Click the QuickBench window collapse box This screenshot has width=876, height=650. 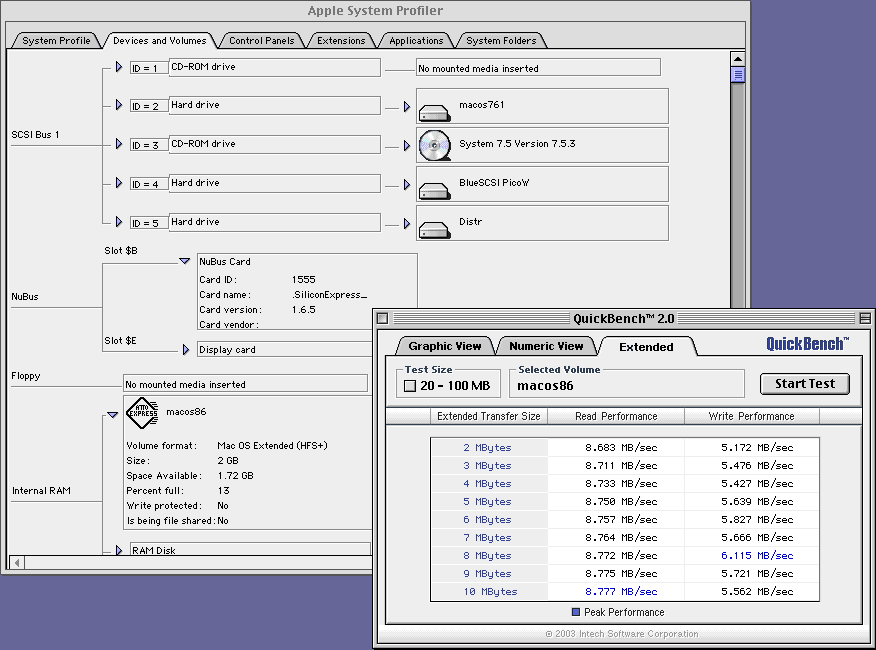[865, 318]
